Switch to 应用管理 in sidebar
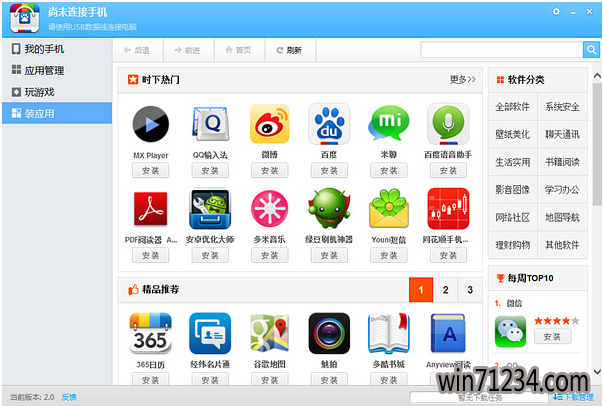This screenshot has width=603, height=406. click(x=57, y=70)
